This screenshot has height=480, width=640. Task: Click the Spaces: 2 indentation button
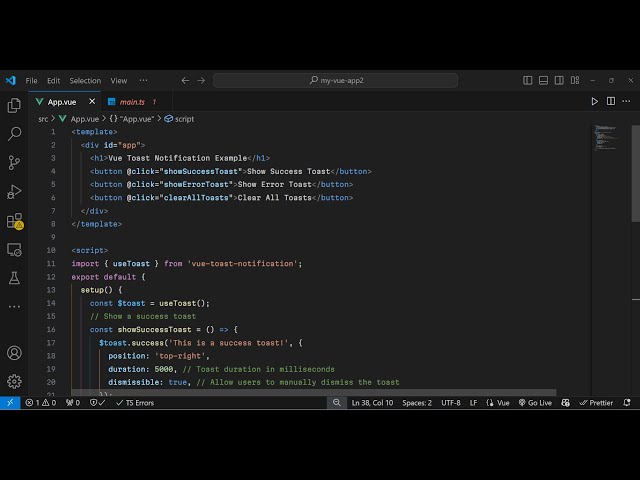417,403
